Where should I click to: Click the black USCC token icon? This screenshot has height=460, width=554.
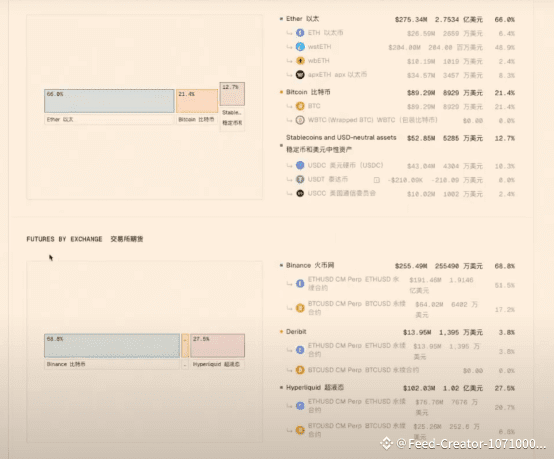300,193
